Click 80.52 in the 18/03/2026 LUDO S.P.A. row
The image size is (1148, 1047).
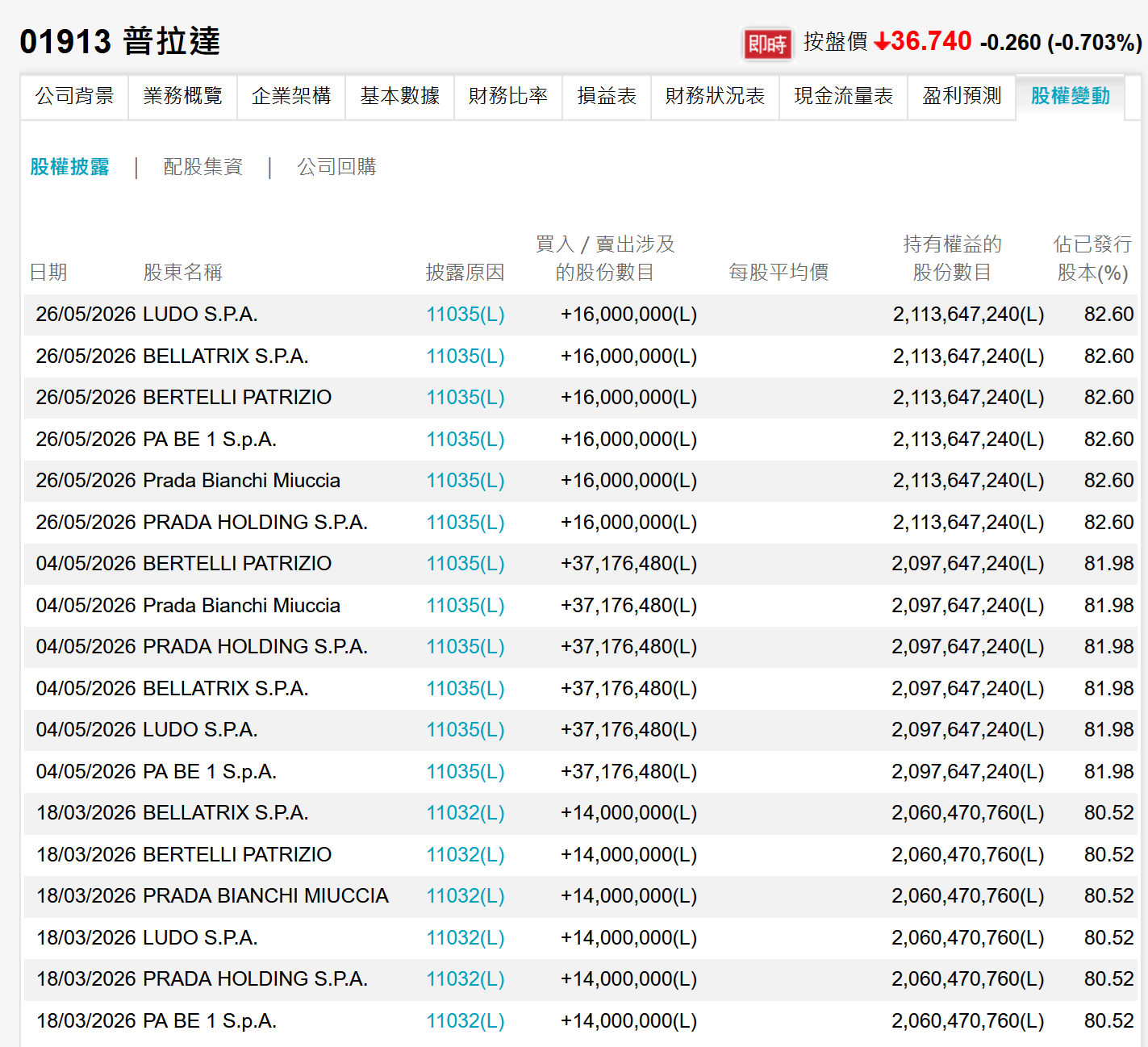1109,938
